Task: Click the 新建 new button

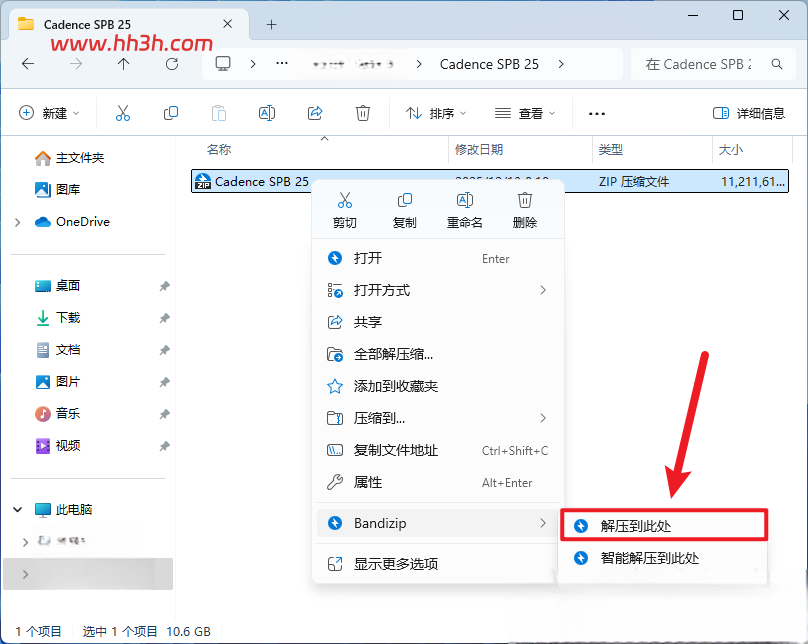Action: (49, 113)
